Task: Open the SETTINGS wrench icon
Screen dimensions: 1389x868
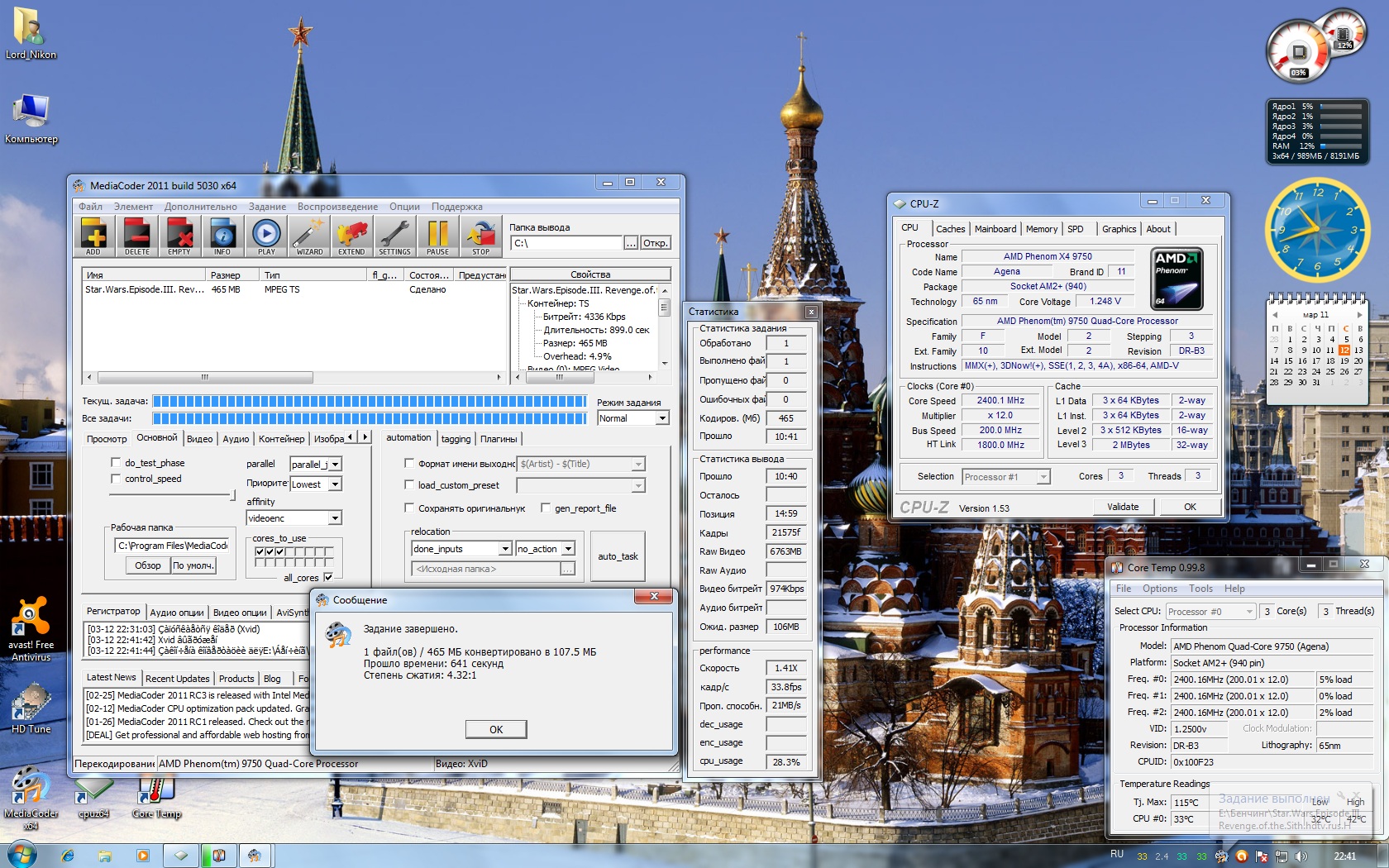Action: click(394, 236)
